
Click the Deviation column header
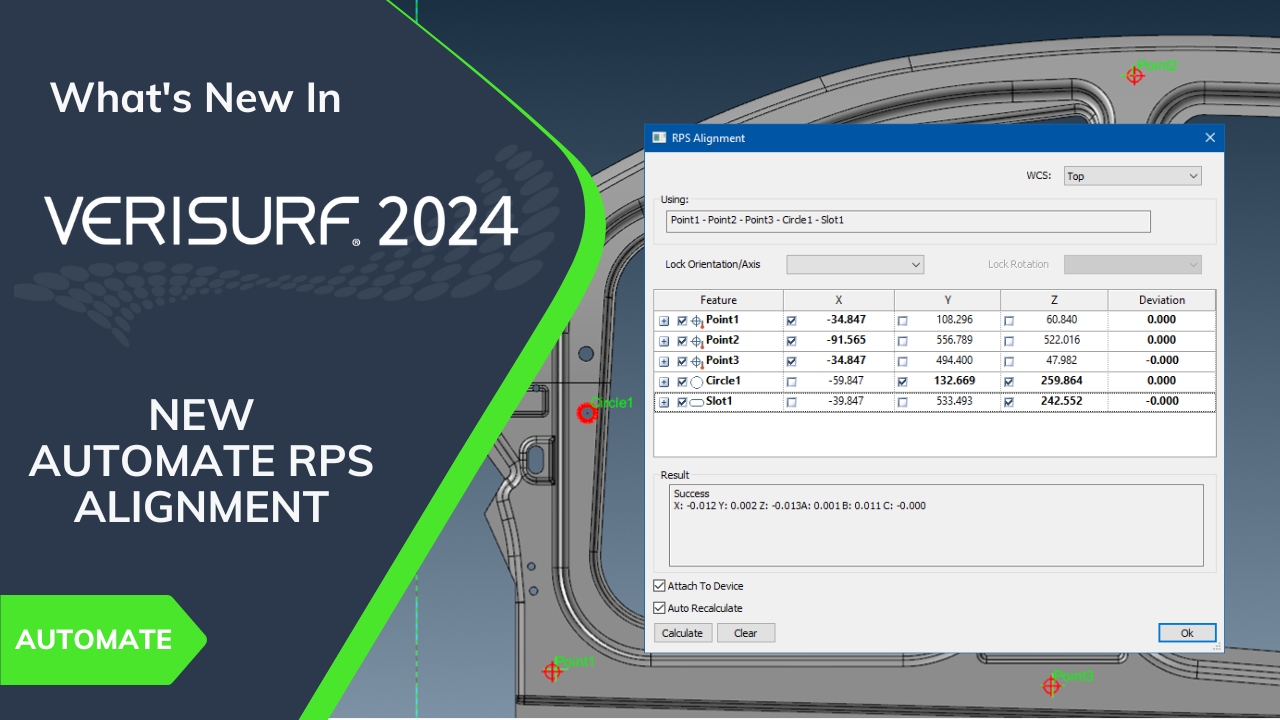tap(1162, 300)
